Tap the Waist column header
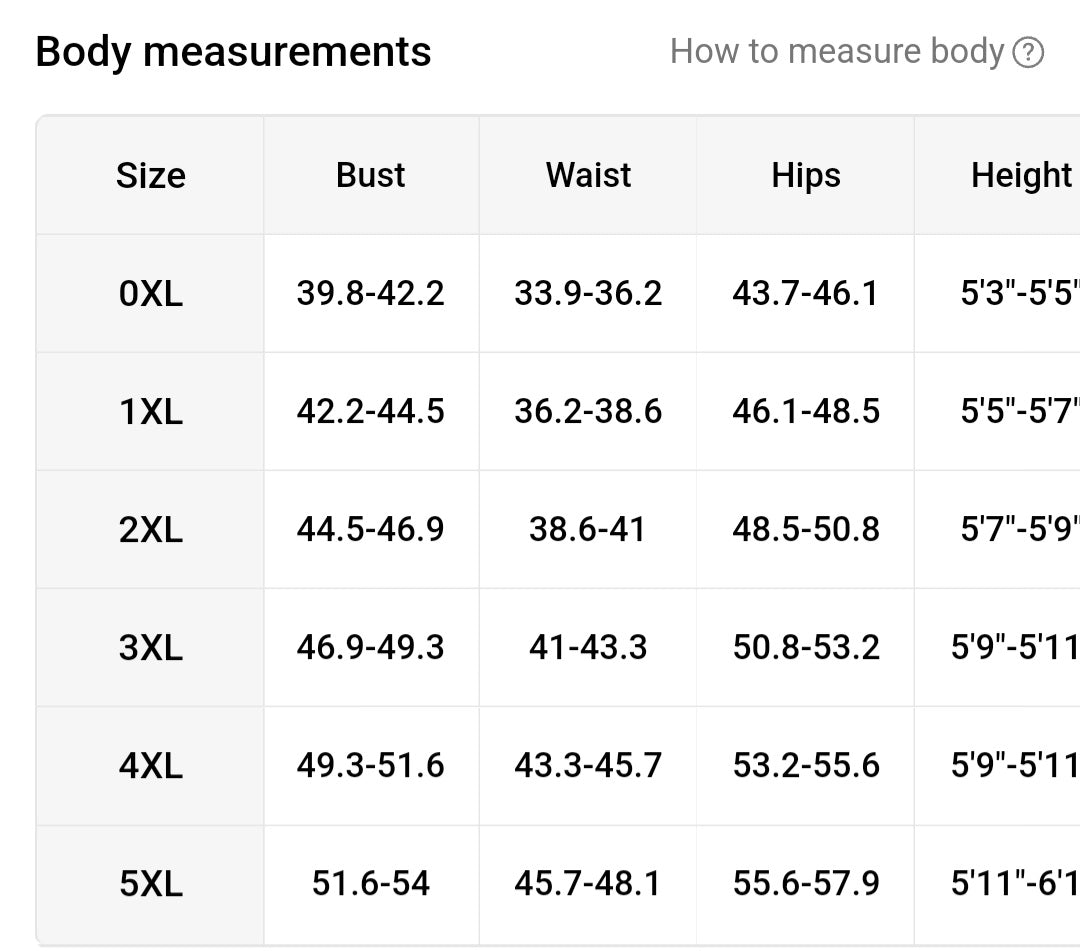The height and width of the screenshot is (951, 1080). pos(588,175)
